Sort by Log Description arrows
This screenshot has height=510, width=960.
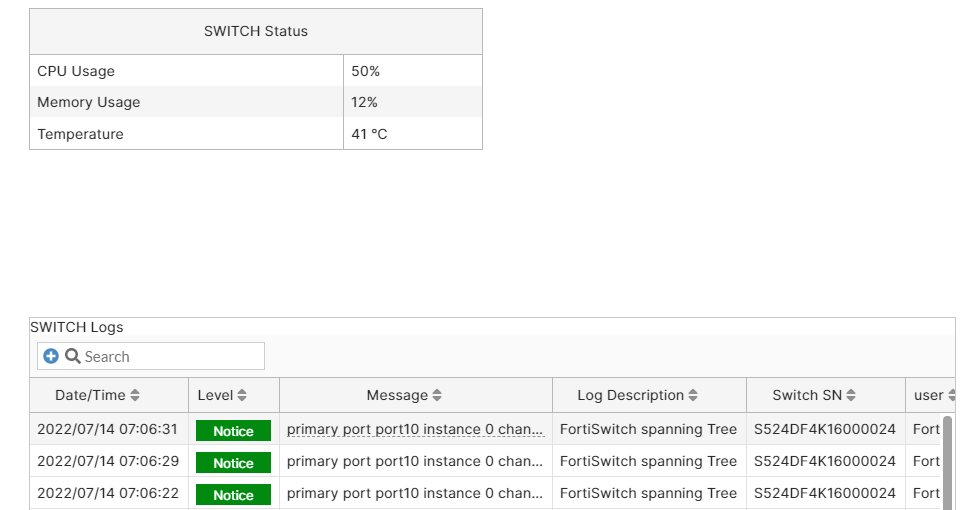[694, 396]
